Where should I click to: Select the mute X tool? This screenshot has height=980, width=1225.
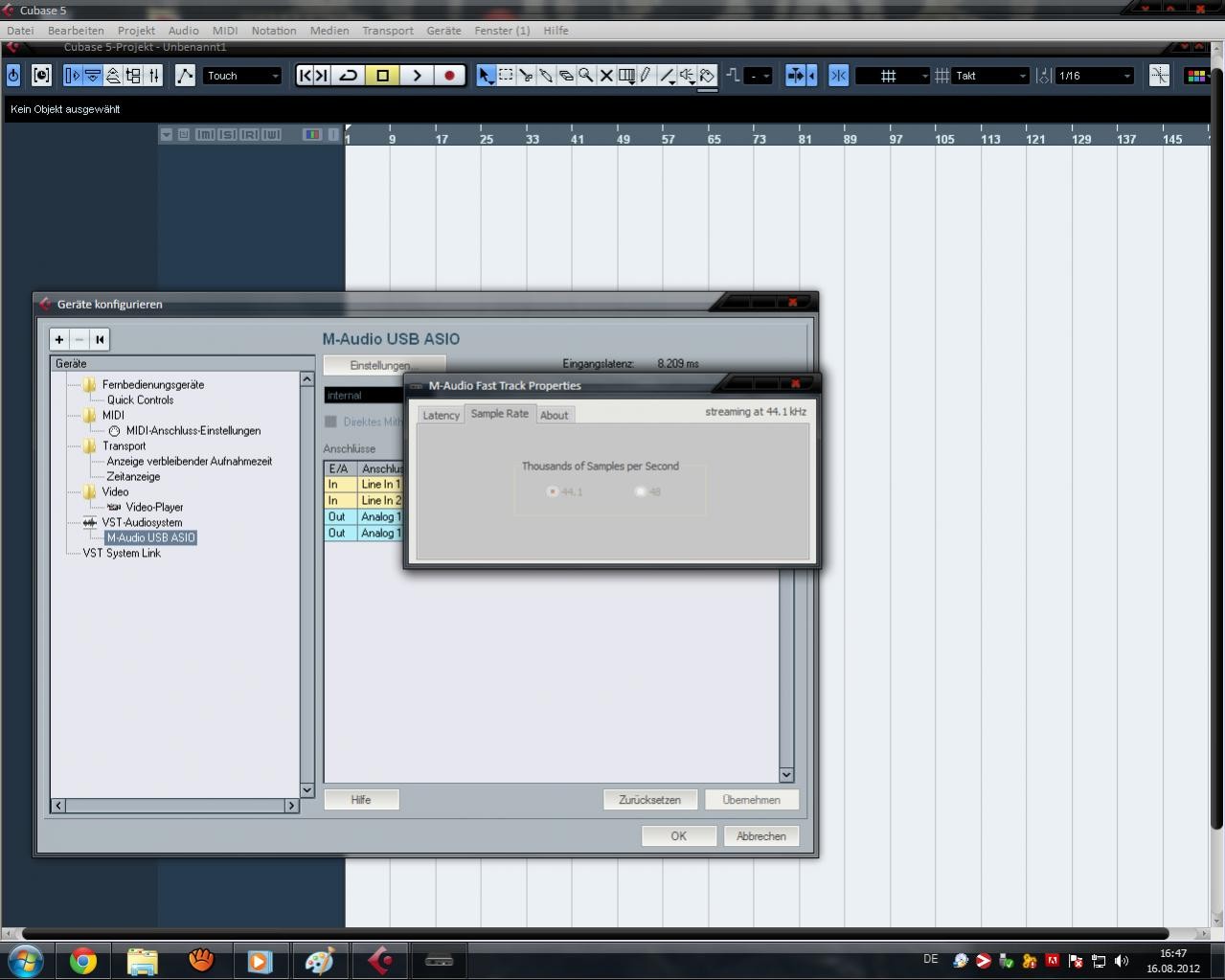[606, 76]
